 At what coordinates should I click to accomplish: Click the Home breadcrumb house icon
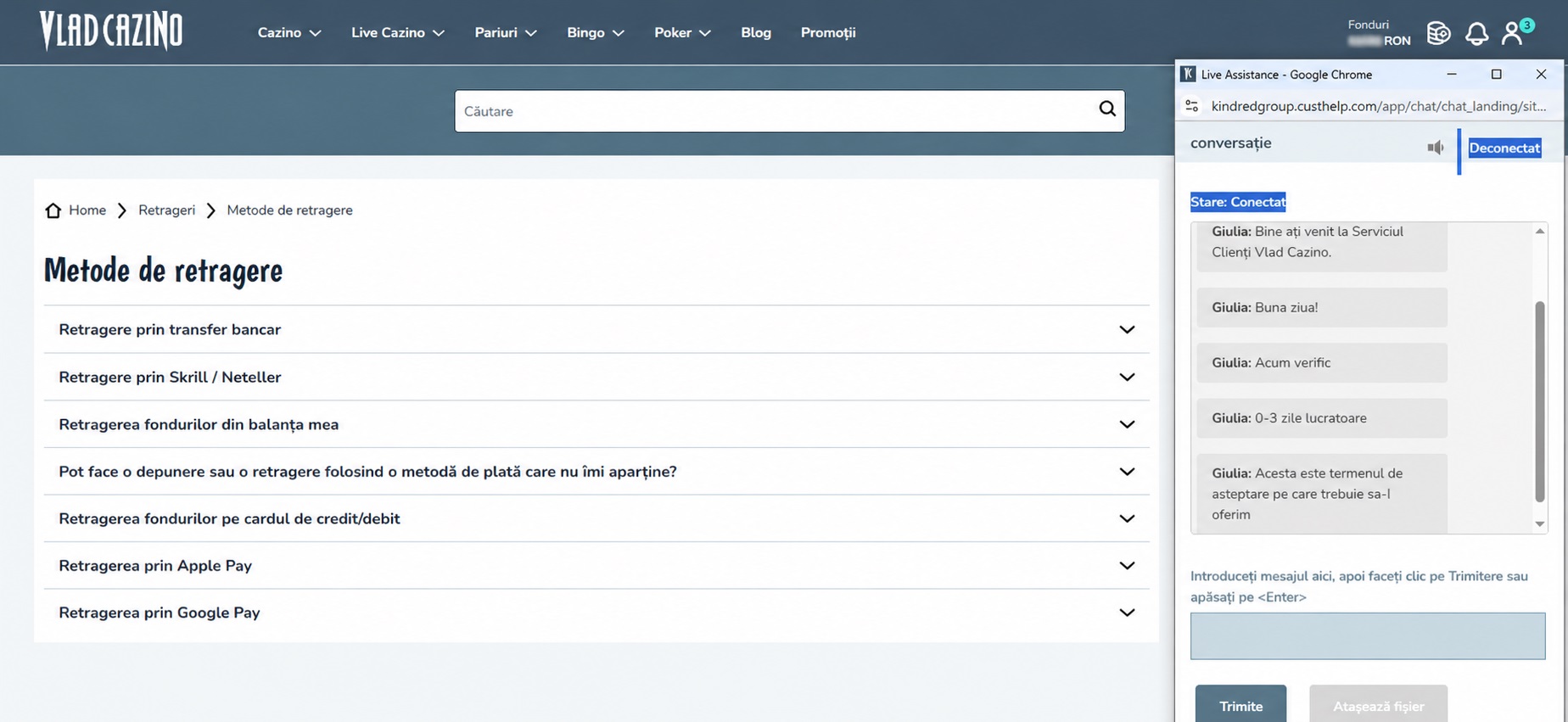pos(53,210)
